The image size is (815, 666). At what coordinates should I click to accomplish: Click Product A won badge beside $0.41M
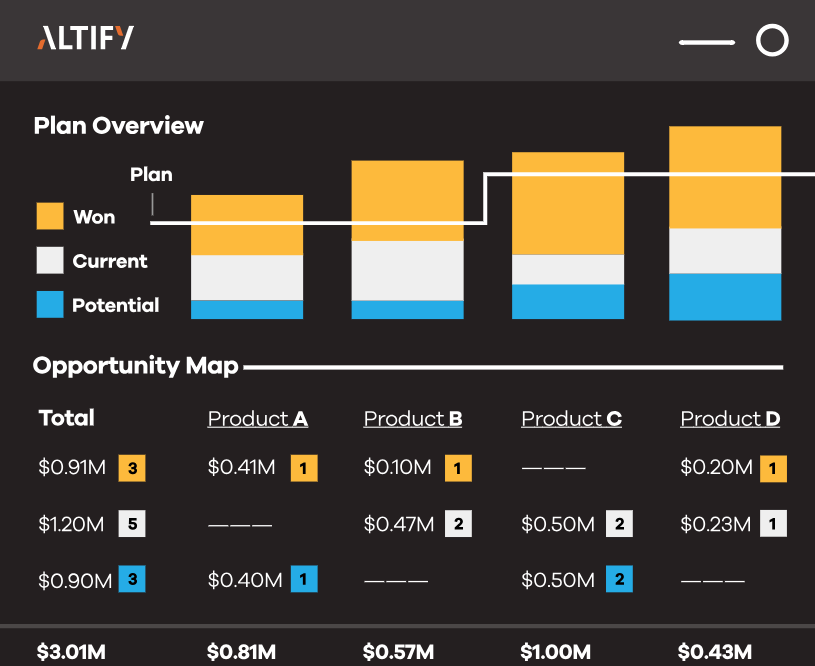[x=304, y=468]
